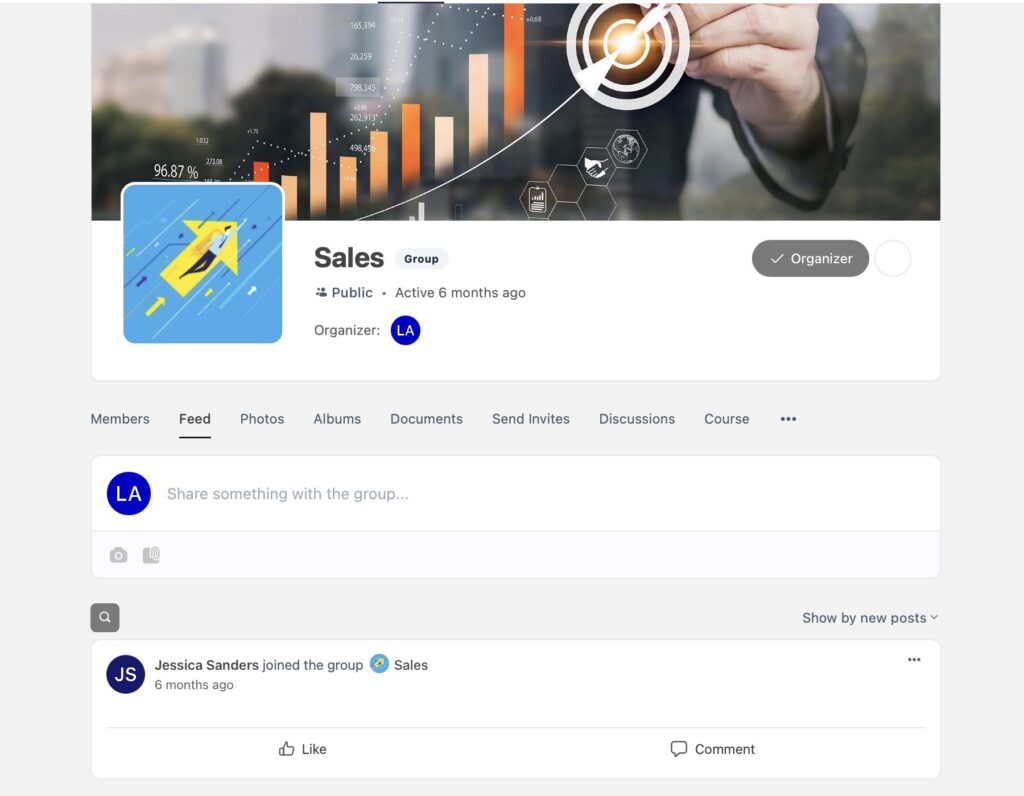The height and width of the screenshot is (796, 1024).
Task: Click small Sales group icon in post
Action: 379,663
